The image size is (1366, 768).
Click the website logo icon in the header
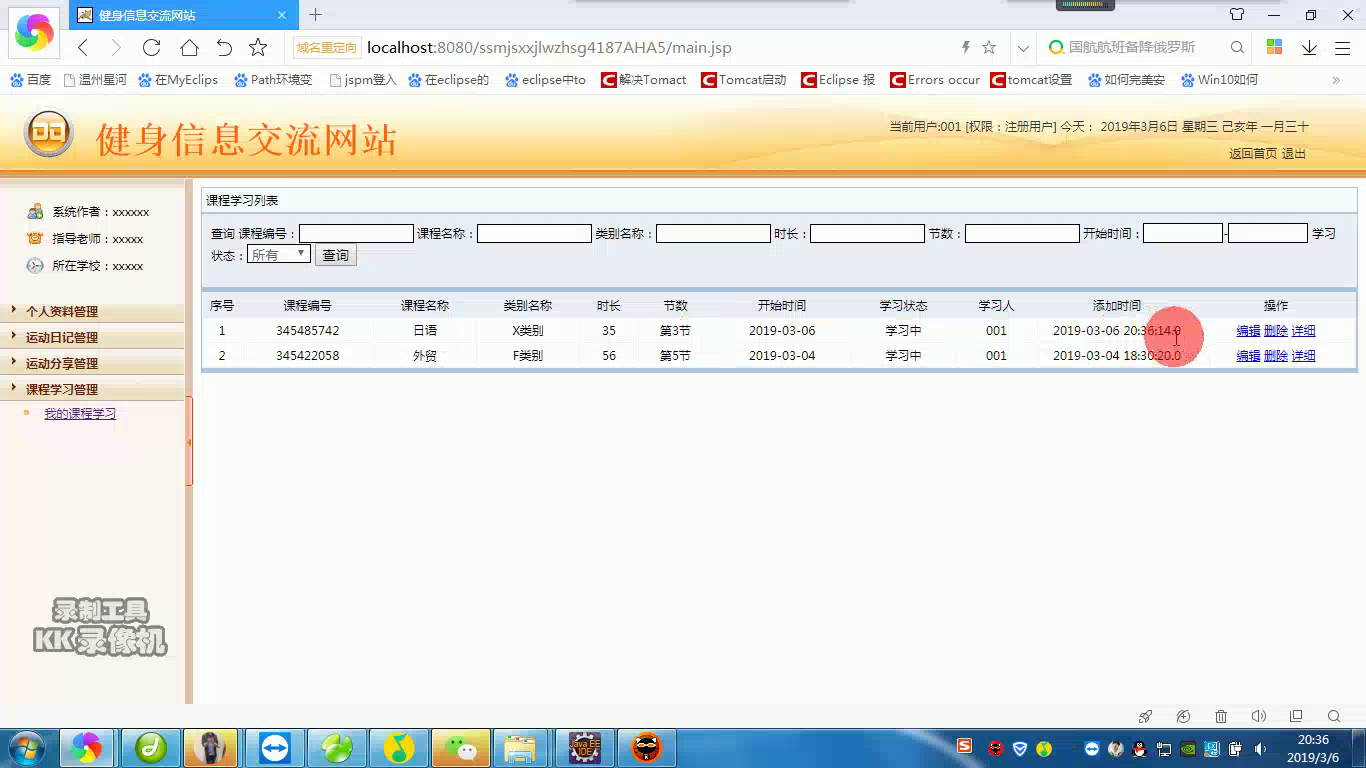(49, 133)
